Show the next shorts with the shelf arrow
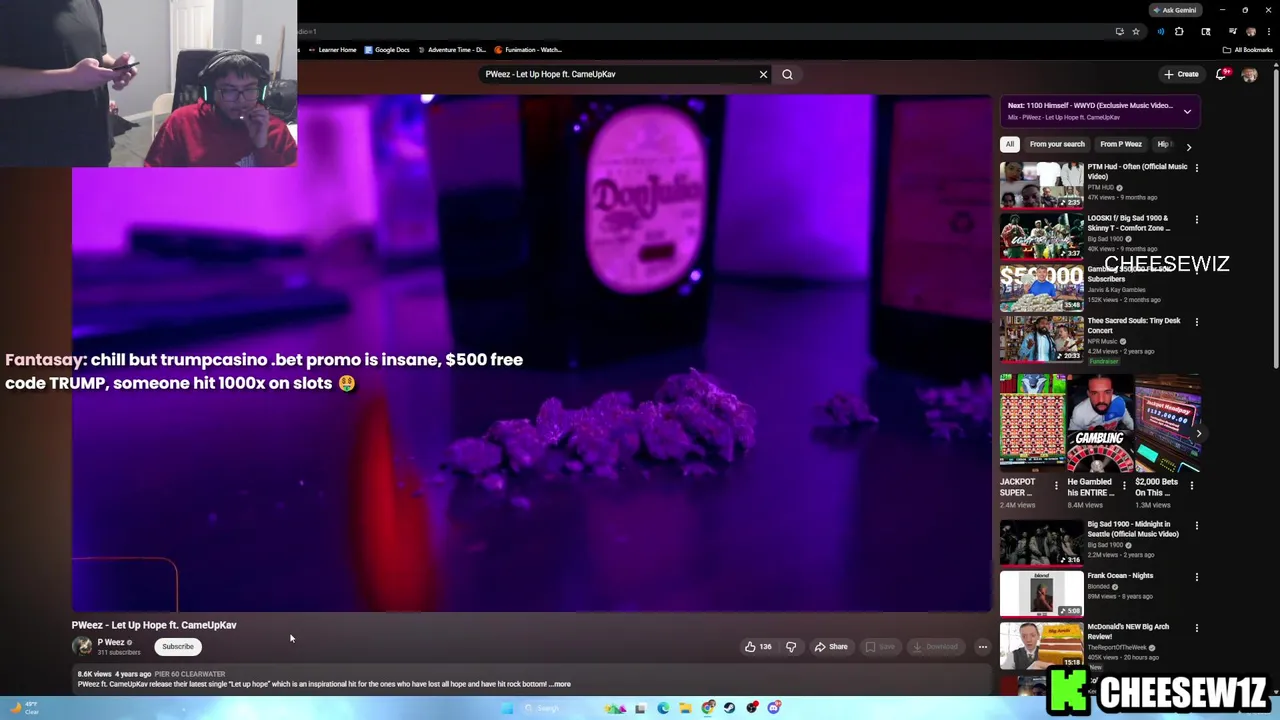 coord(1198,433)
